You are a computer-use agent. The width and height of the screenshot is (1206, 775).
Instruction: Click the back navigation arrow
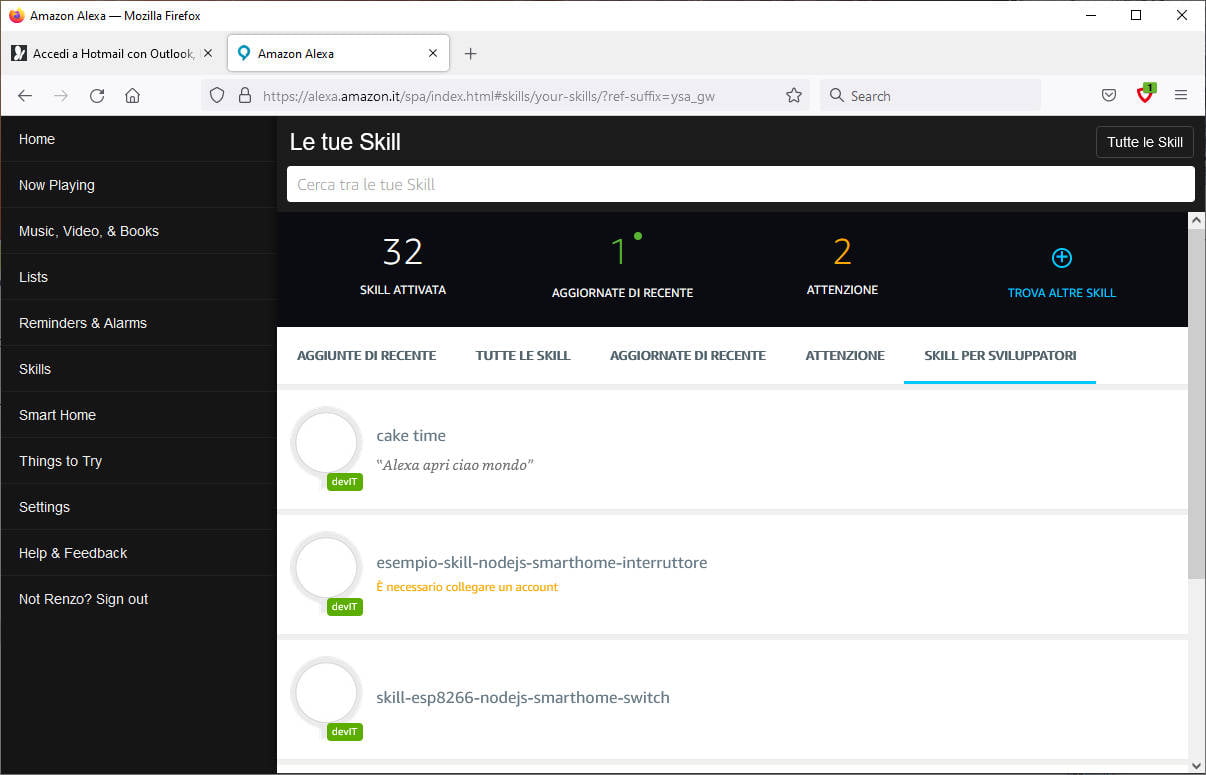tap(24, 95)
